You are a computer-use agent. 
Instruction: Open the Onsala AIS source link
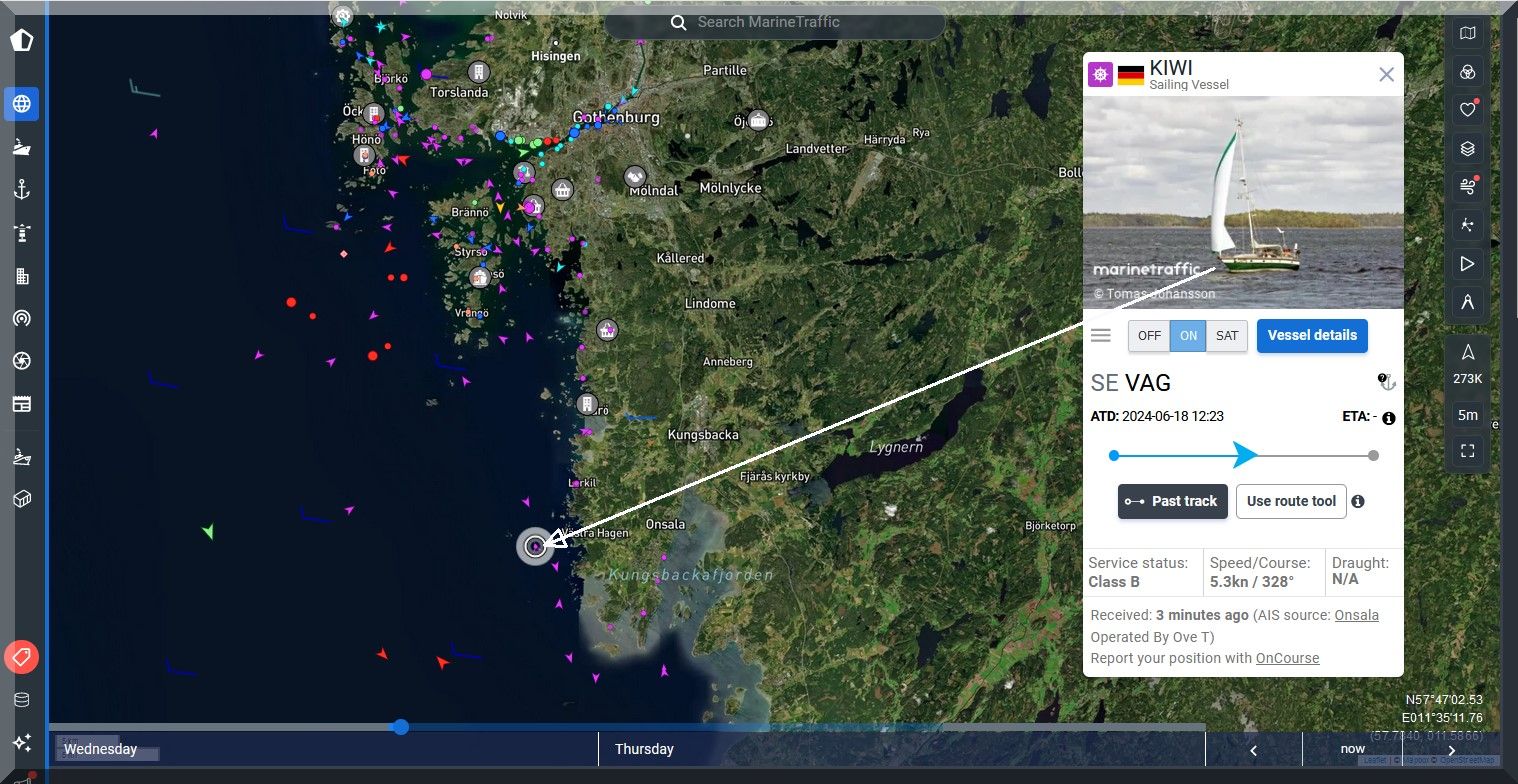tap(1356, 615)
